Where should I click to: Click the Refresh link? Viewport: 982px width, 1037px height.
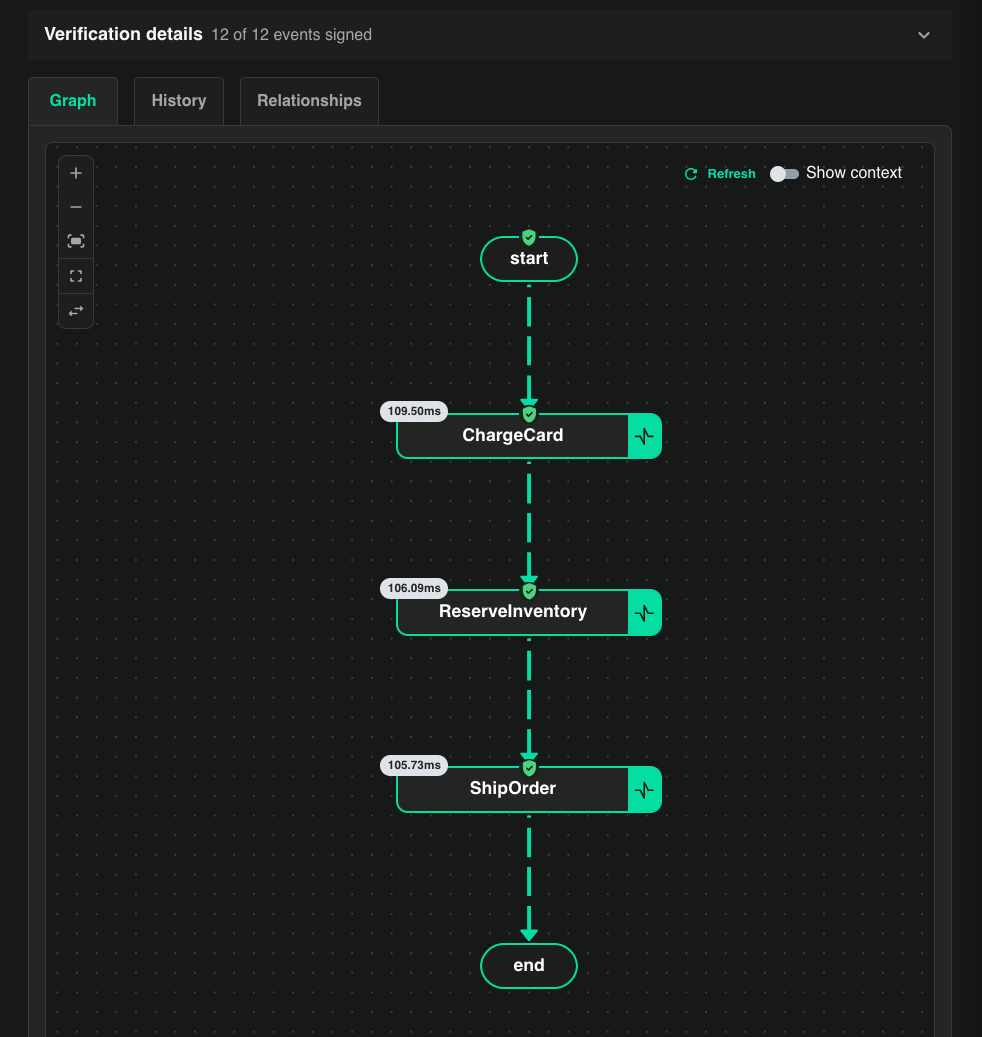731,174
